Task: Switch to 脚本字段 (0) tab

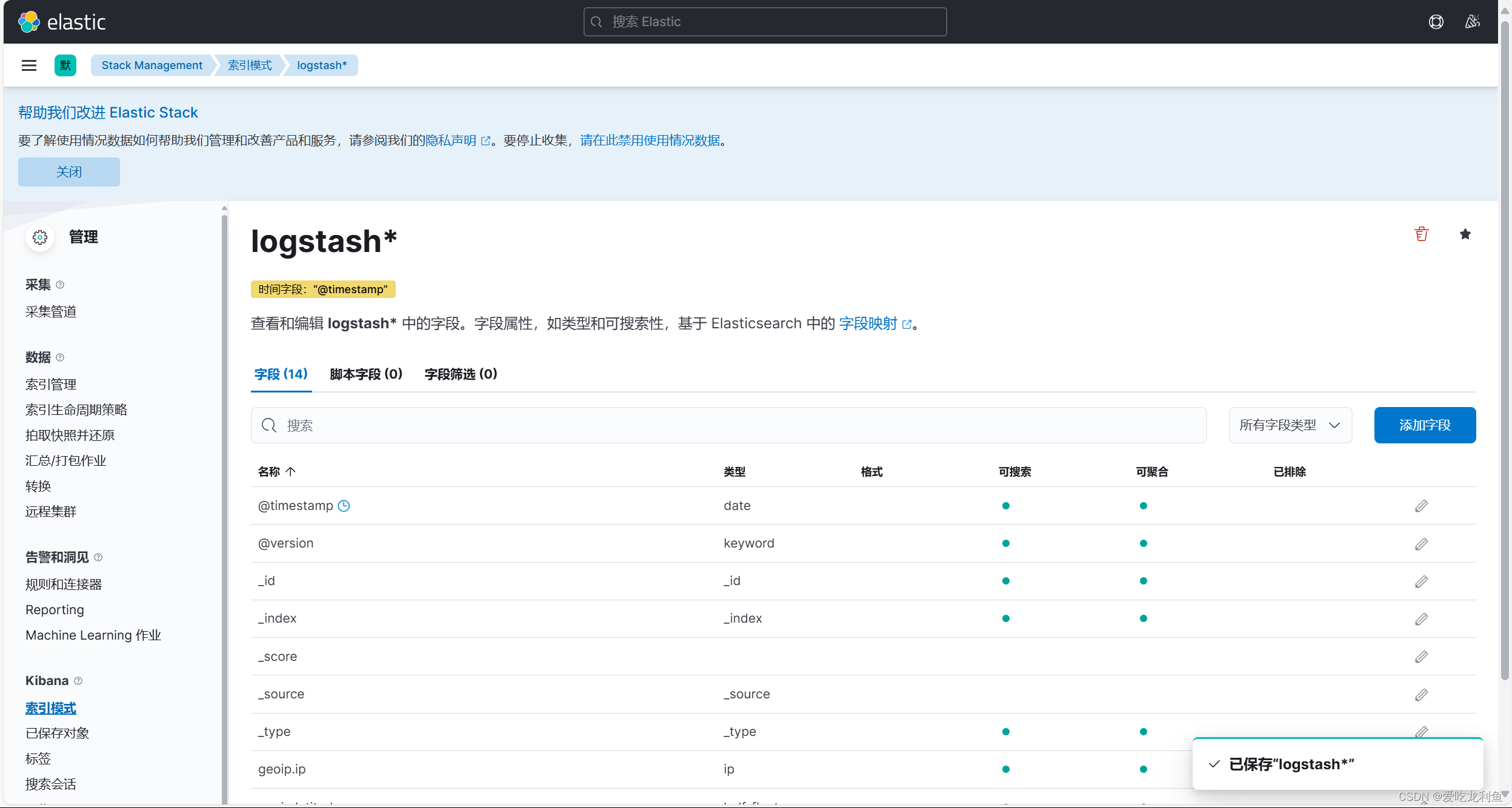Action: [x=366, y=374]
